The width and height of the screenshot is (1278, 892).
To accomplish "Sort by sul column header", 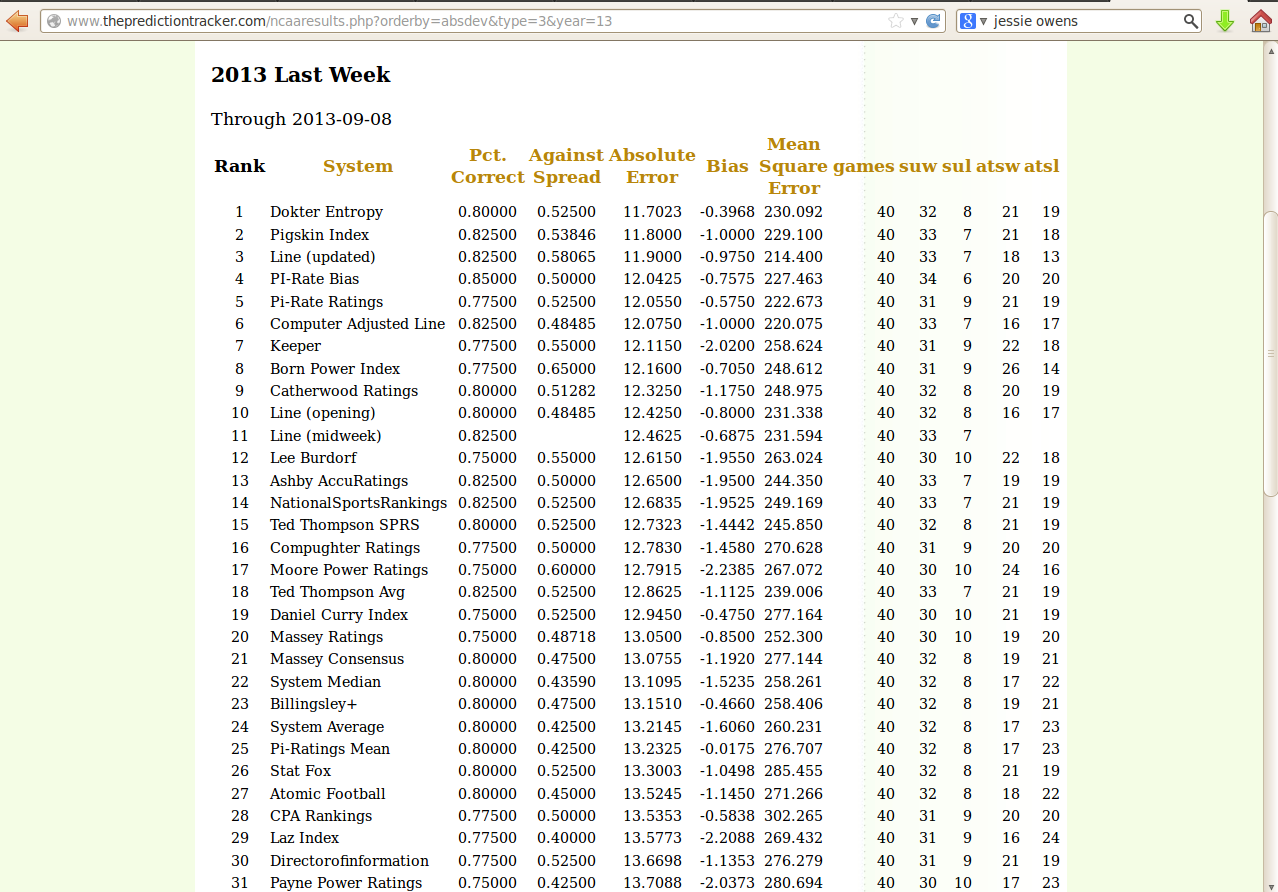I will [956, 166].
